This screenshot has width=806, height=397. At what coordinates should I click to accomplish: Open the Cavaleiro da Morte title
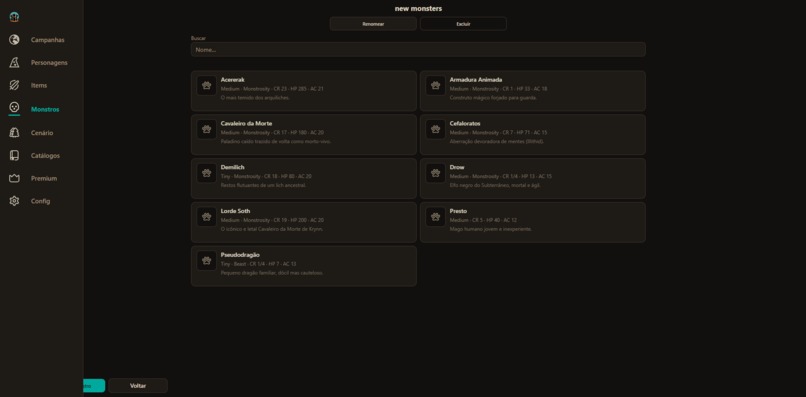[246, 123]
